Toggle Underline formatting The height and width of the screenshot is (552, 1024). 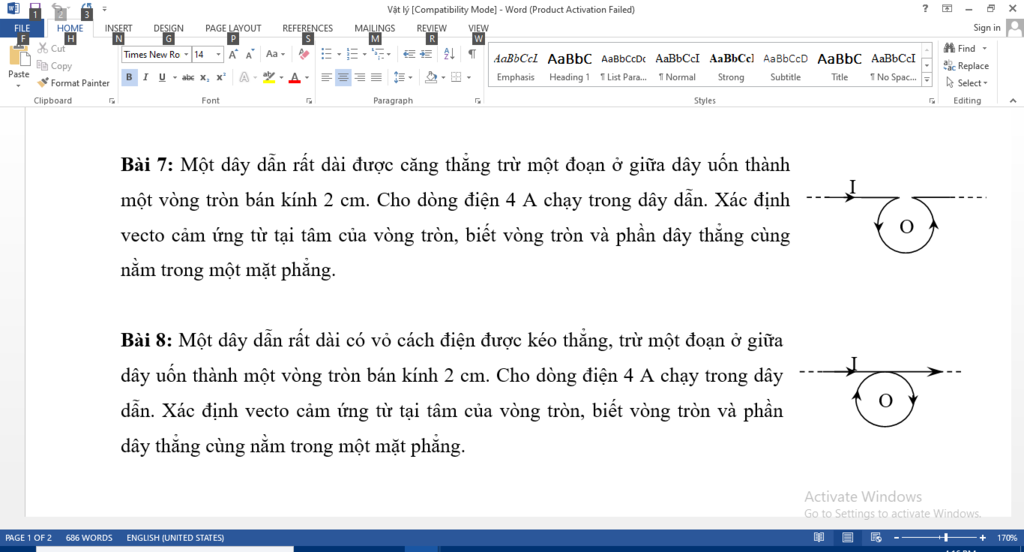pyautogui.click(x=162, y=77)
